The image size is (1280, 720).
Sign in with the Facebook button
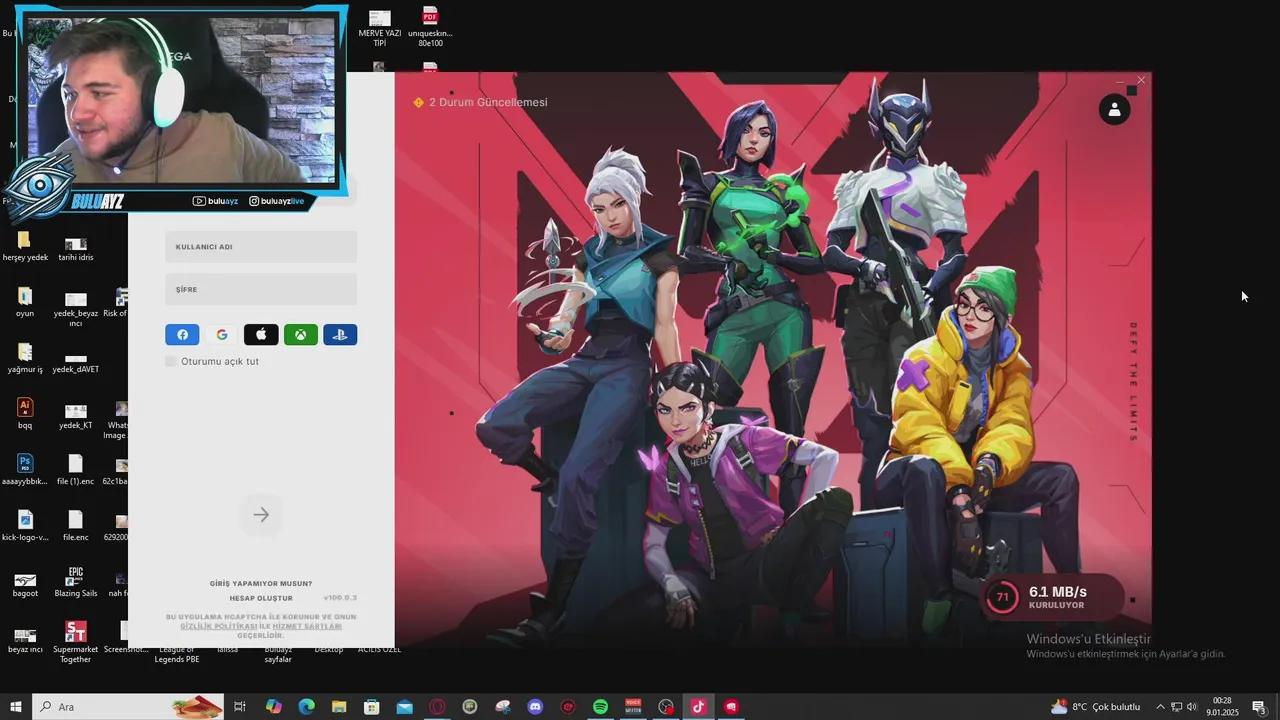coord(182,335)
